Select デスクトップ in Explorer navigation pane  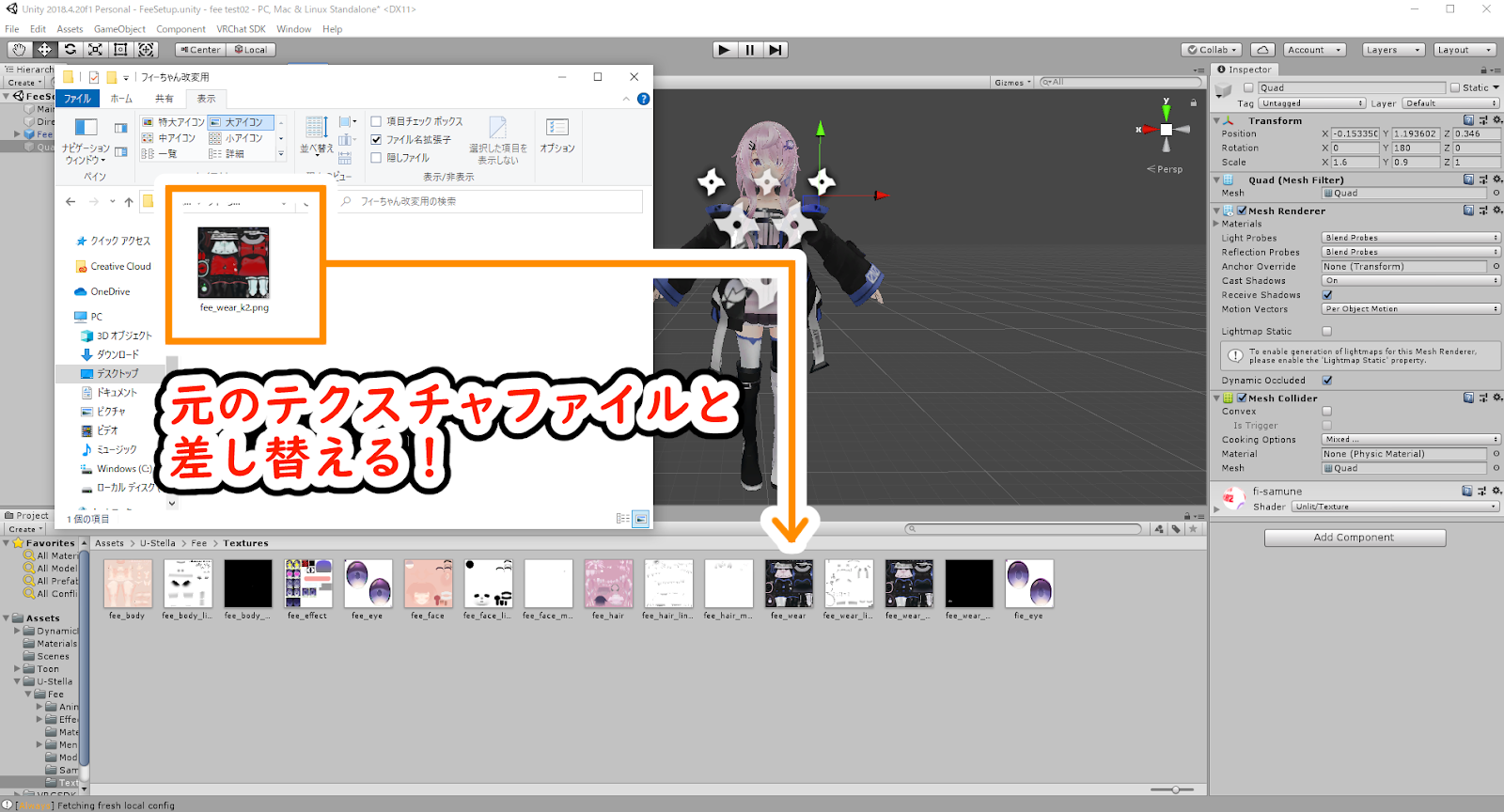[x=117, y=374]
